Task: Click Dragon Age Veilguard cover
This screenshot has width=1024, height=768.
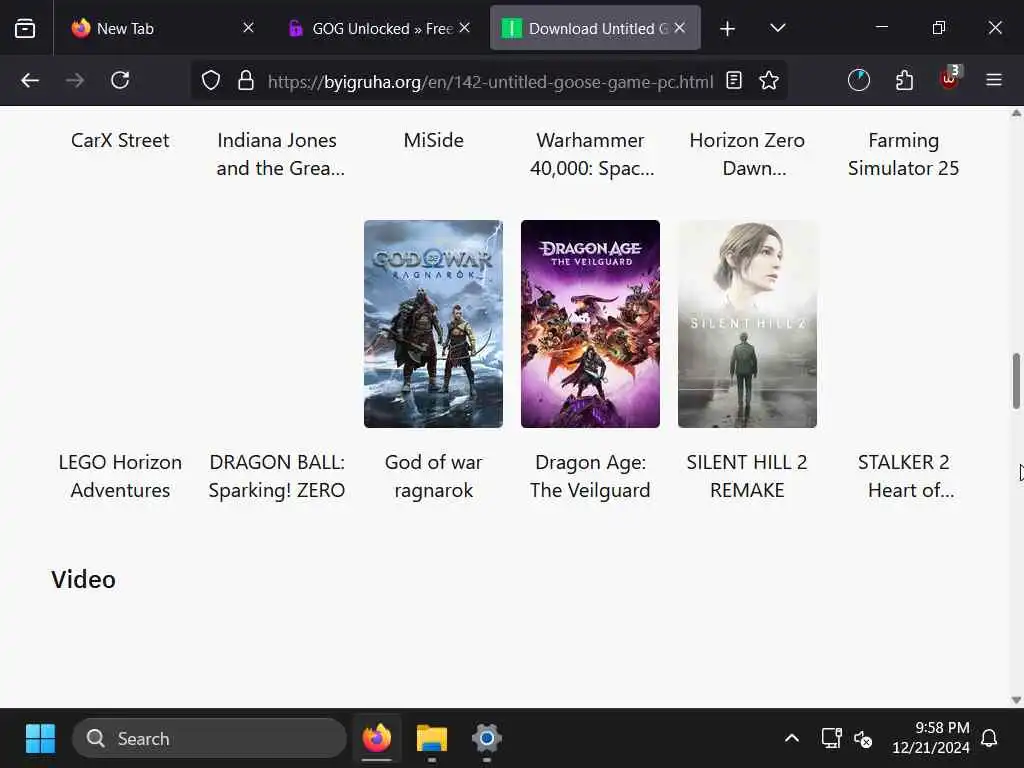Action: 590,324
